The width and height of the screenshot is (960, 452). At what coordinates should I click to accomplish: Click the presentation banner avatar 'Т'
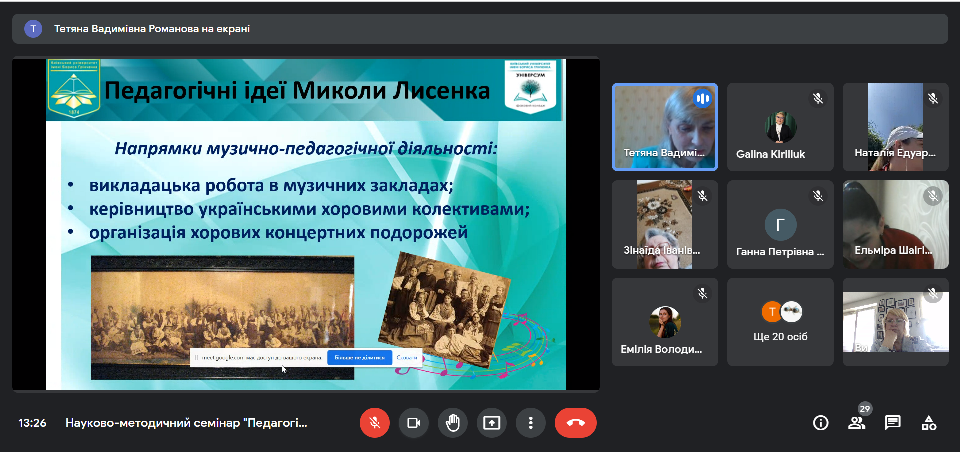(33, 29)
